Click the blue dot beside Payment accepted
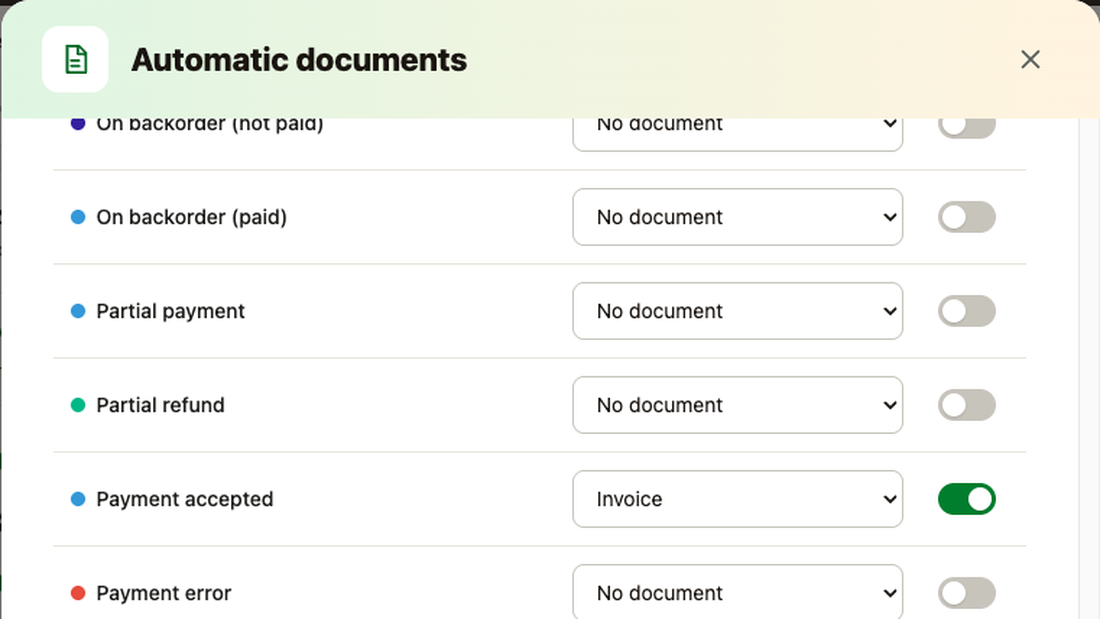This screenshot has height=619, width=1100. [x=78, y=499]
